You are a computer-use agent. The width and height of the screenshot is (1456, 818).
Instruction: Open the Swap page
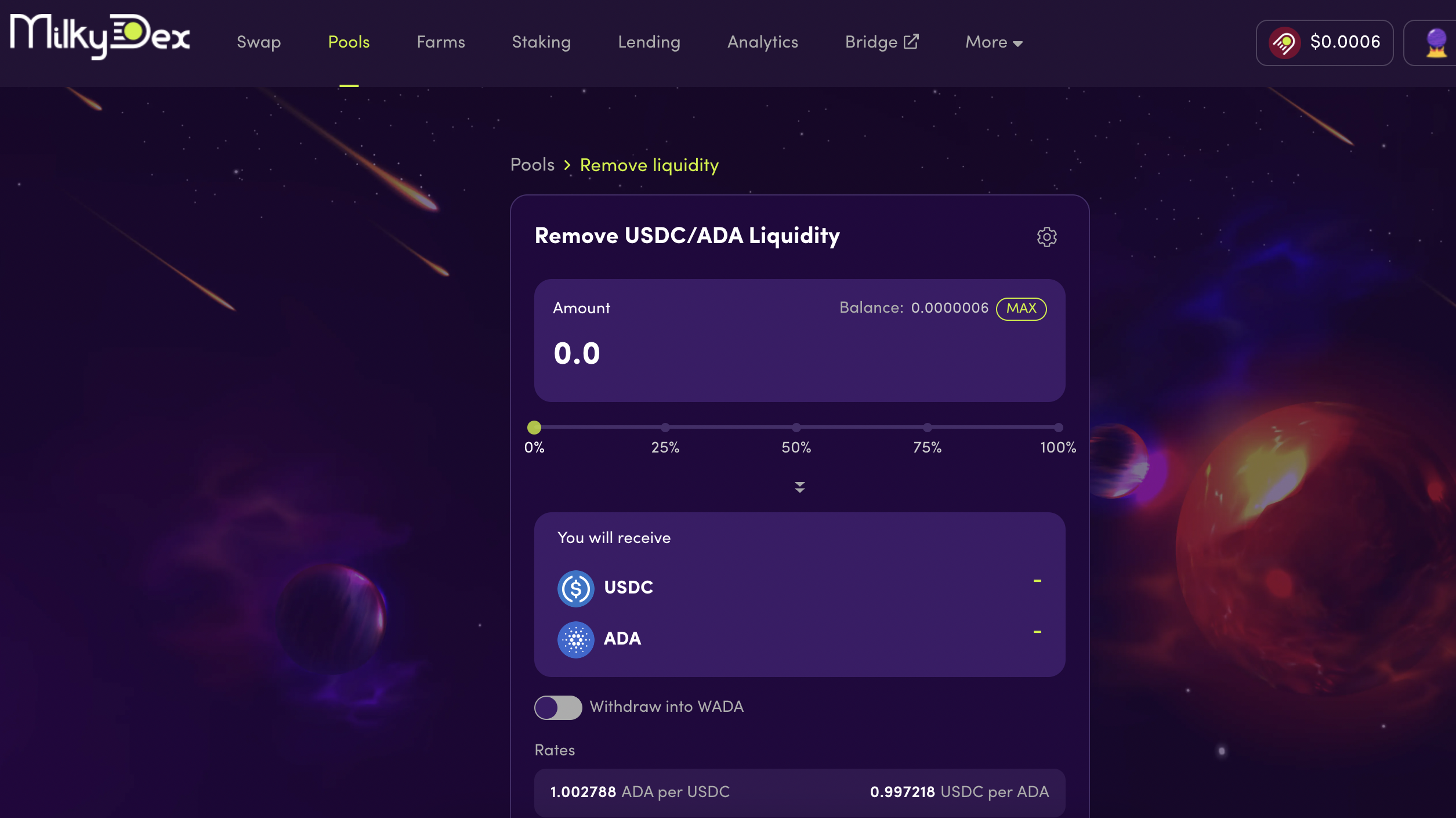259,42
